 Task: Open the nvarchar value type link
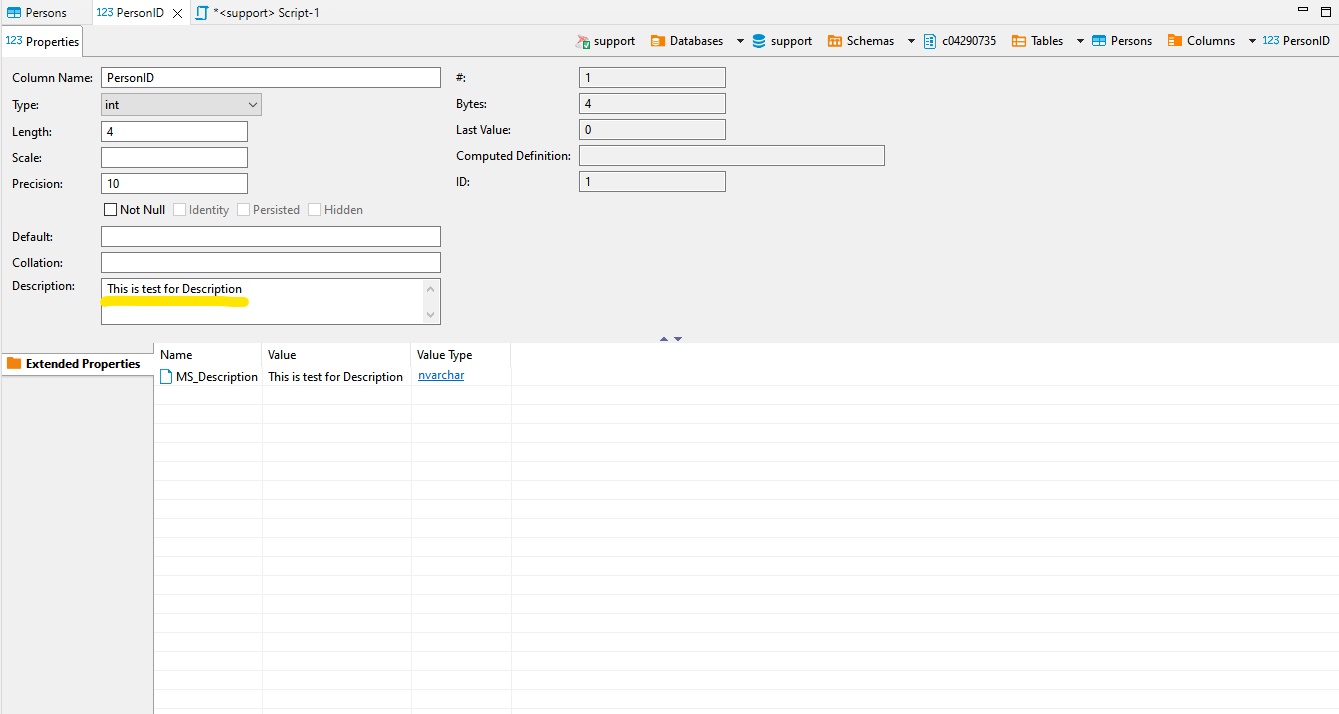tap(441, 376)
